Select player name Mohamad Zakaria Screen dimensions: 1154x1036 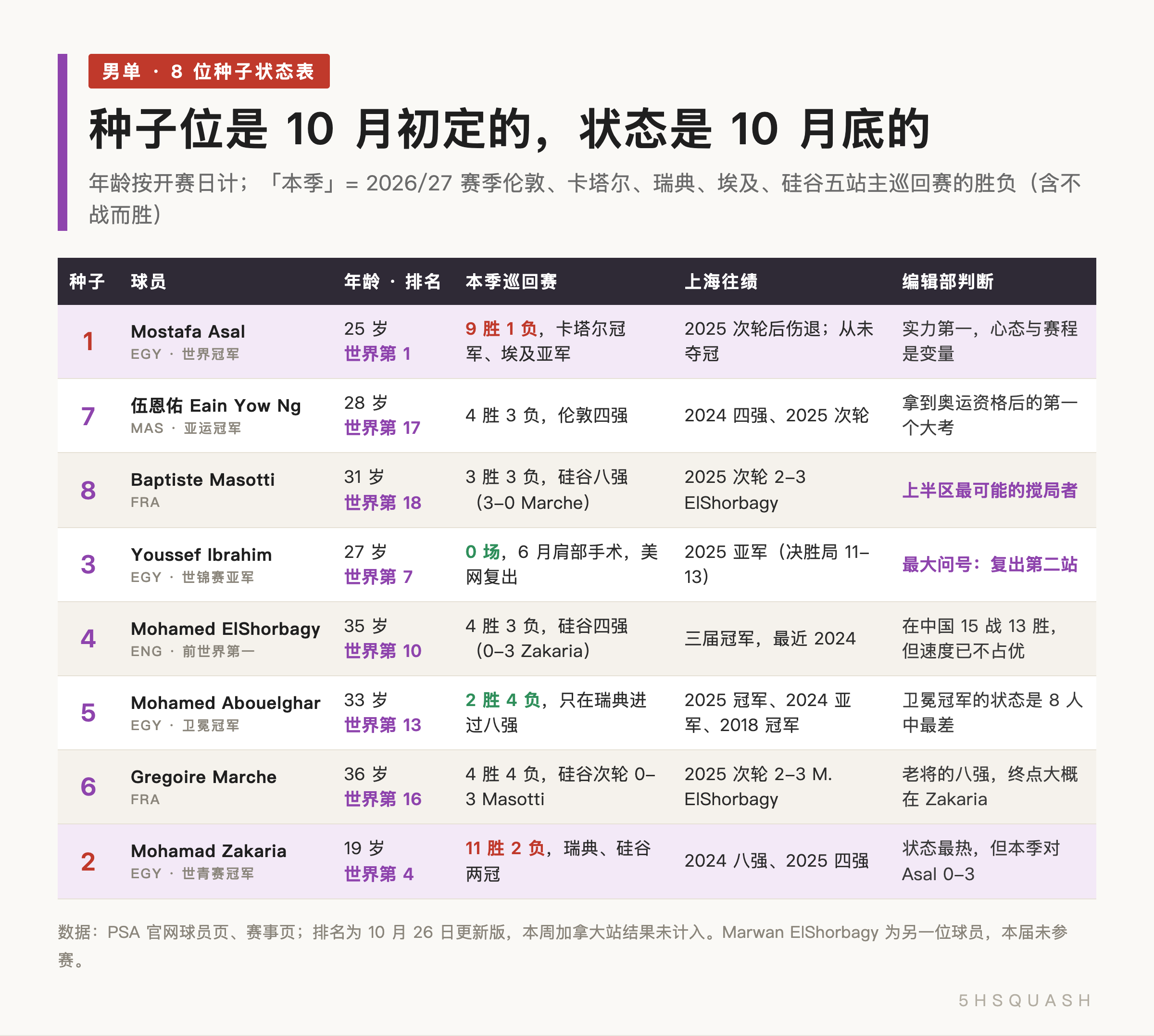pos(209,850)
